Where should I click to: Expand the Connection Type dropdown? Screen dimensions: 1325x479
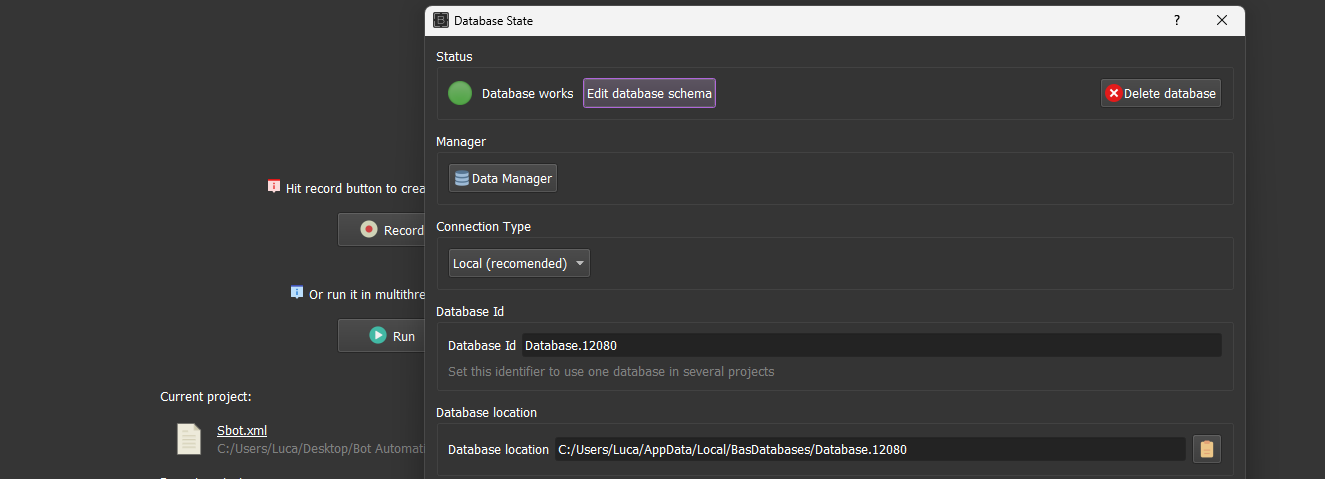[519, 263]
